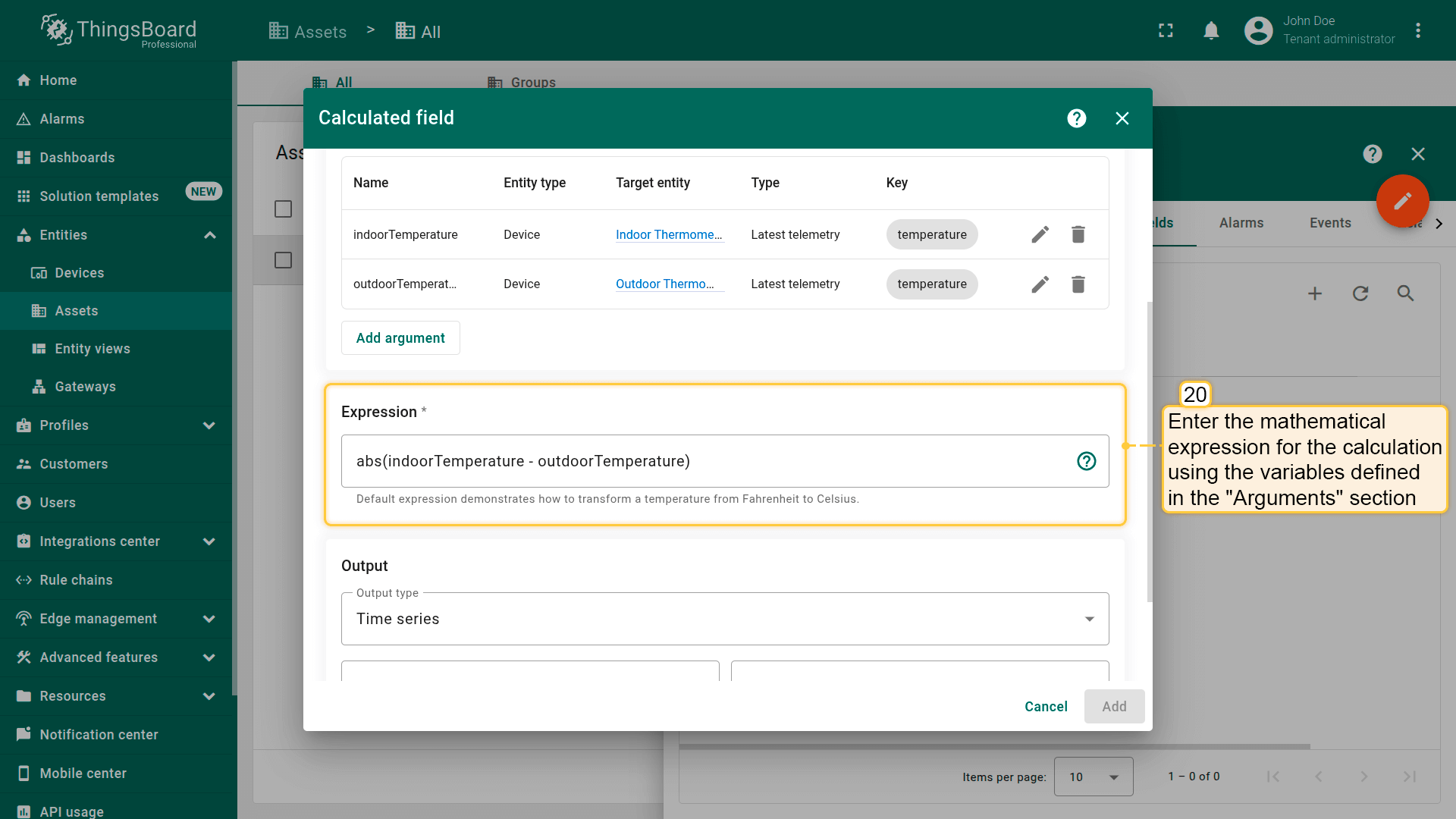The image size is (1456, 819).
Task: Open Items per page dropdown
Action: tap(1093, 777)
